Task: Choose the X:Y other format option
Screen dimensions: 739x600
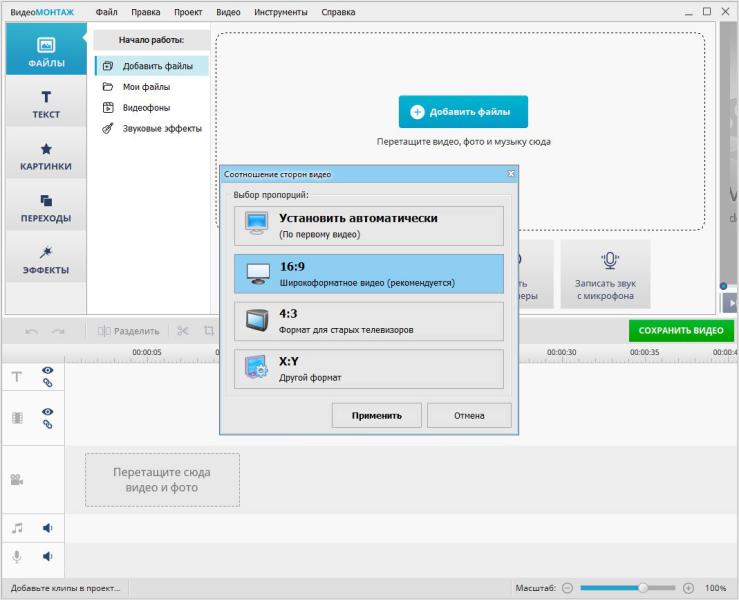Action: click(369, 369)
